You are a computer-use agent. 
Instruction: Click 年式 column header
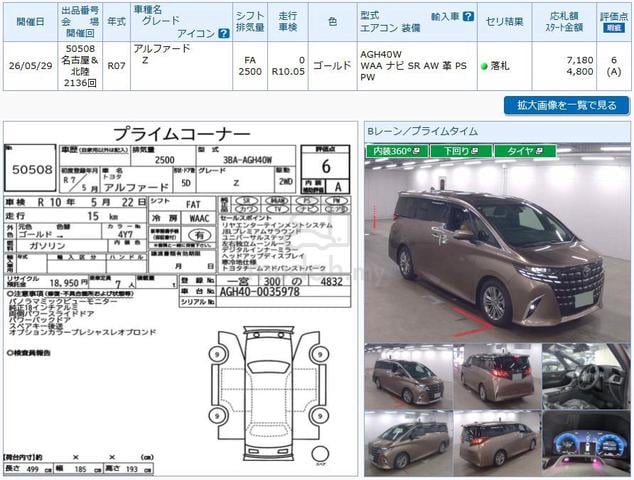[x=116, y=22]
